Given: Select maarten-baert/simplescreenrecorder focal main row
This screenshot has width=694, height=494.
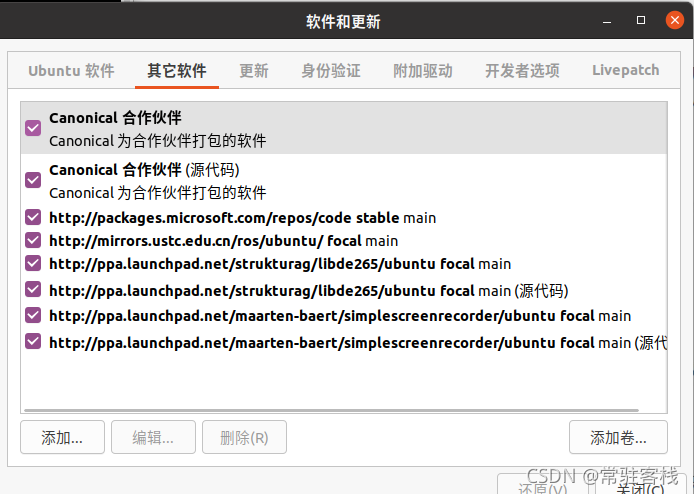Looking at the screenshot, I should point(343,316).
